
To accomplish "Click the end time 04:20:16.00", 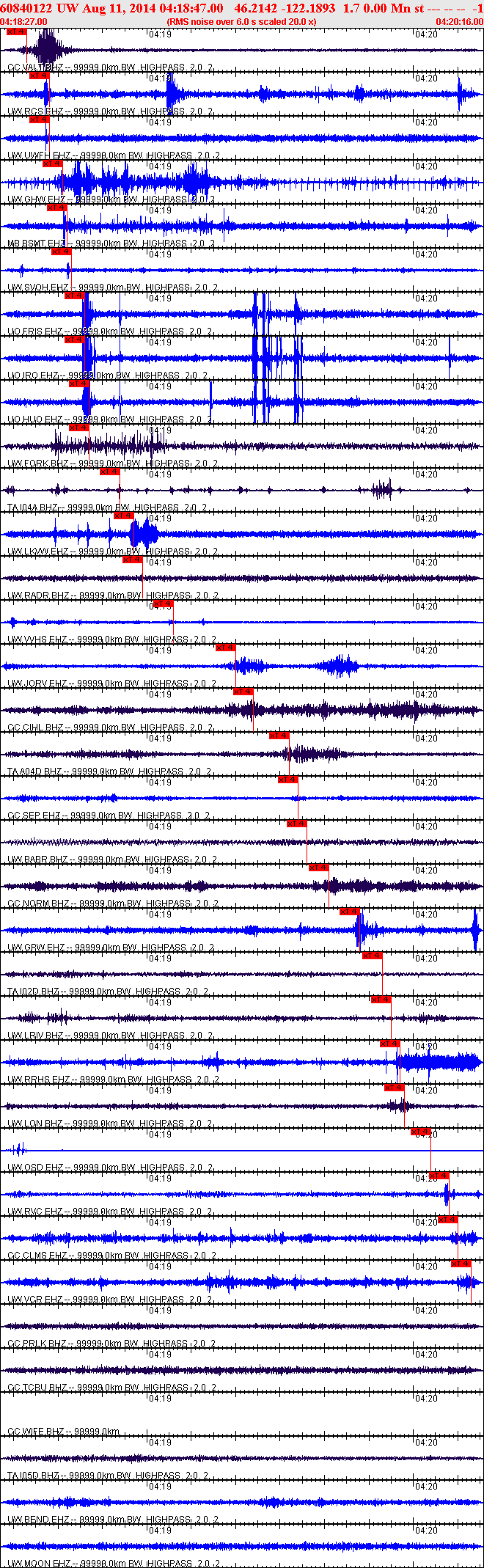I will tap(460, 22).
